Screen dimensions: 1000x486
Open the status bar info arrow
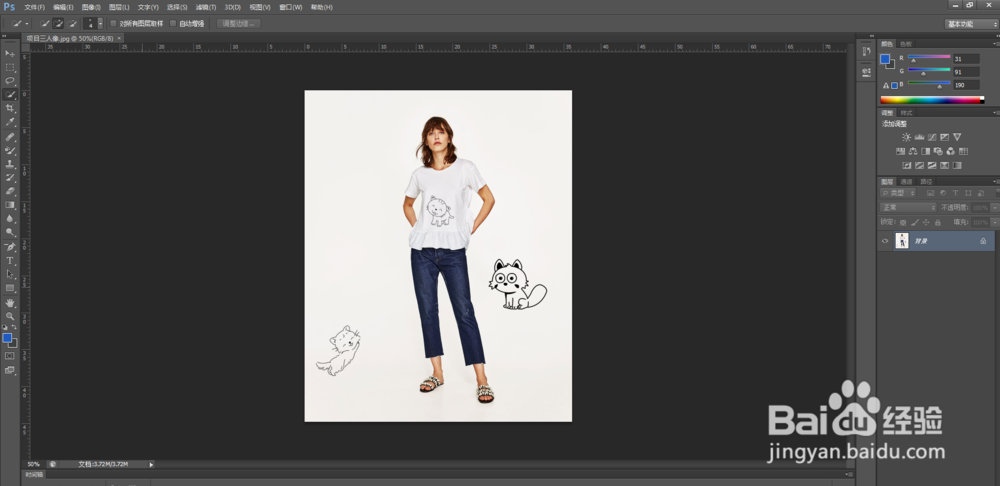(151, 465)
